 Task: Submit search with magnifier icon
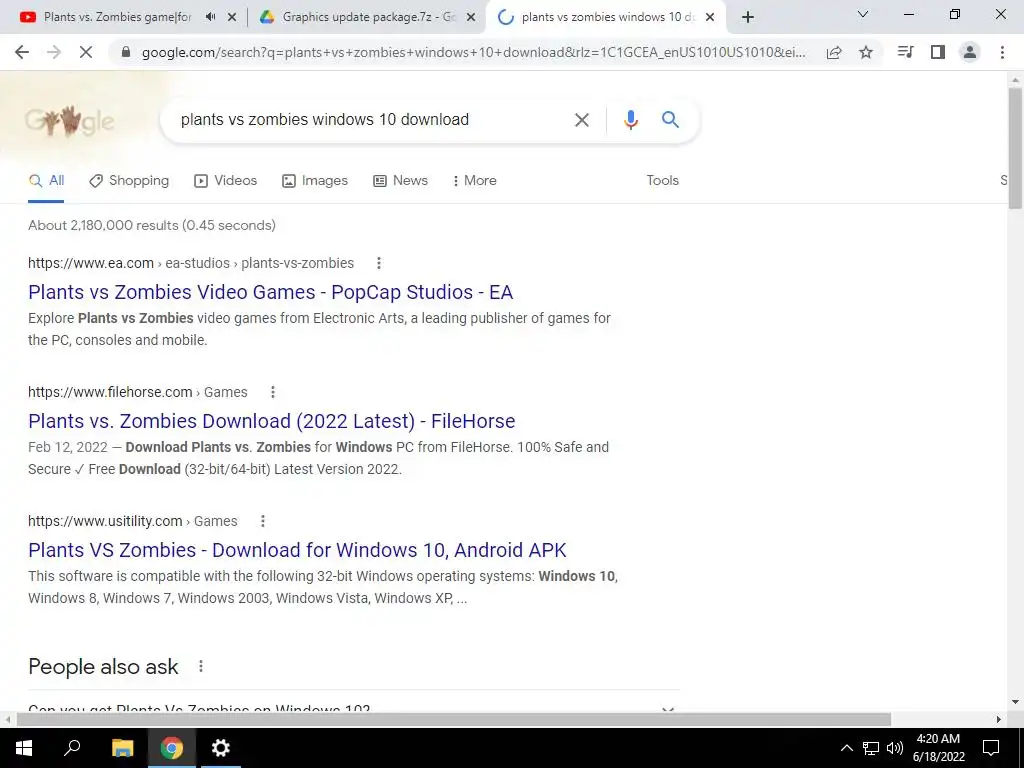670,120
